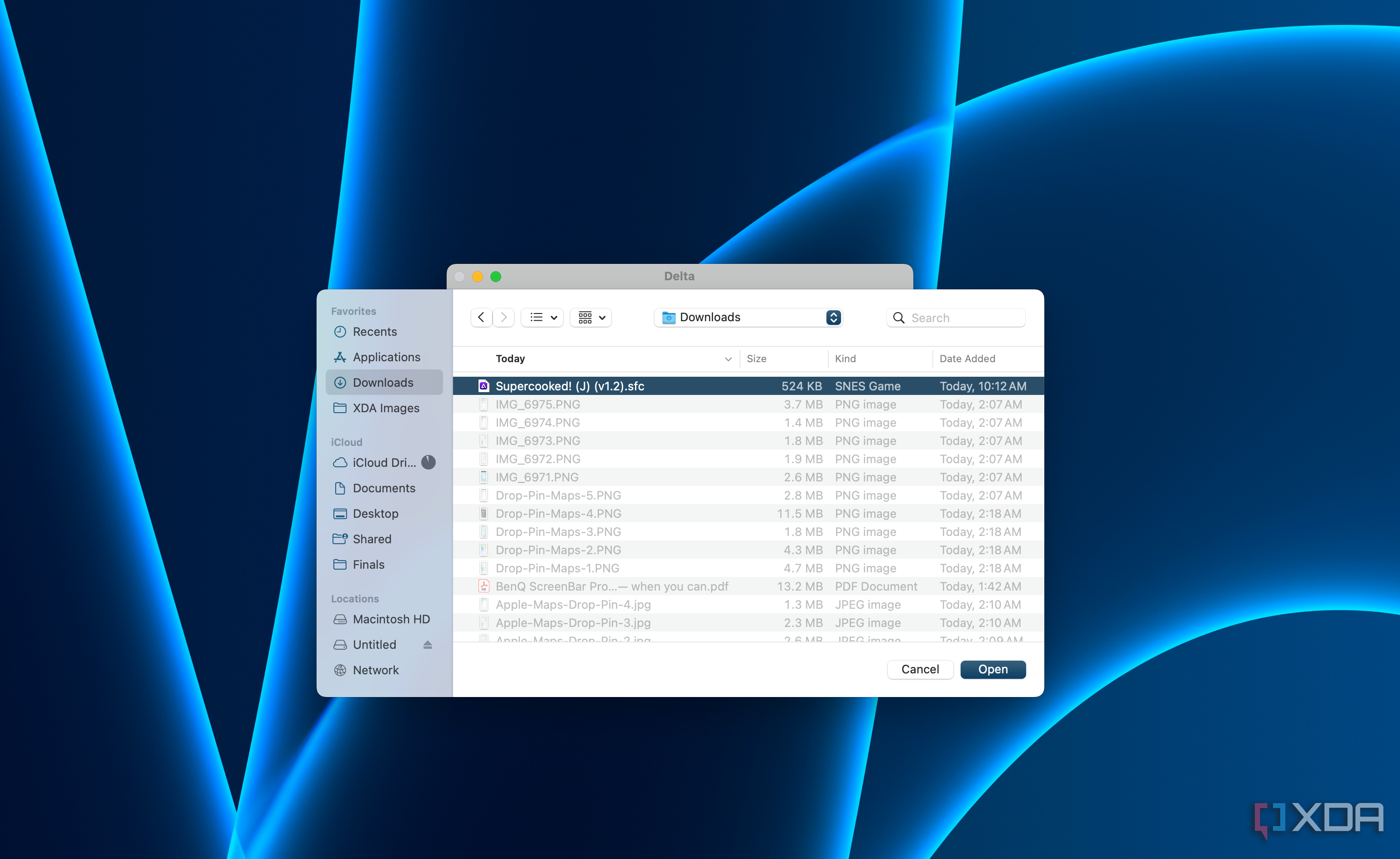Open Desktop in the sidebar

(x=385, y=514)
